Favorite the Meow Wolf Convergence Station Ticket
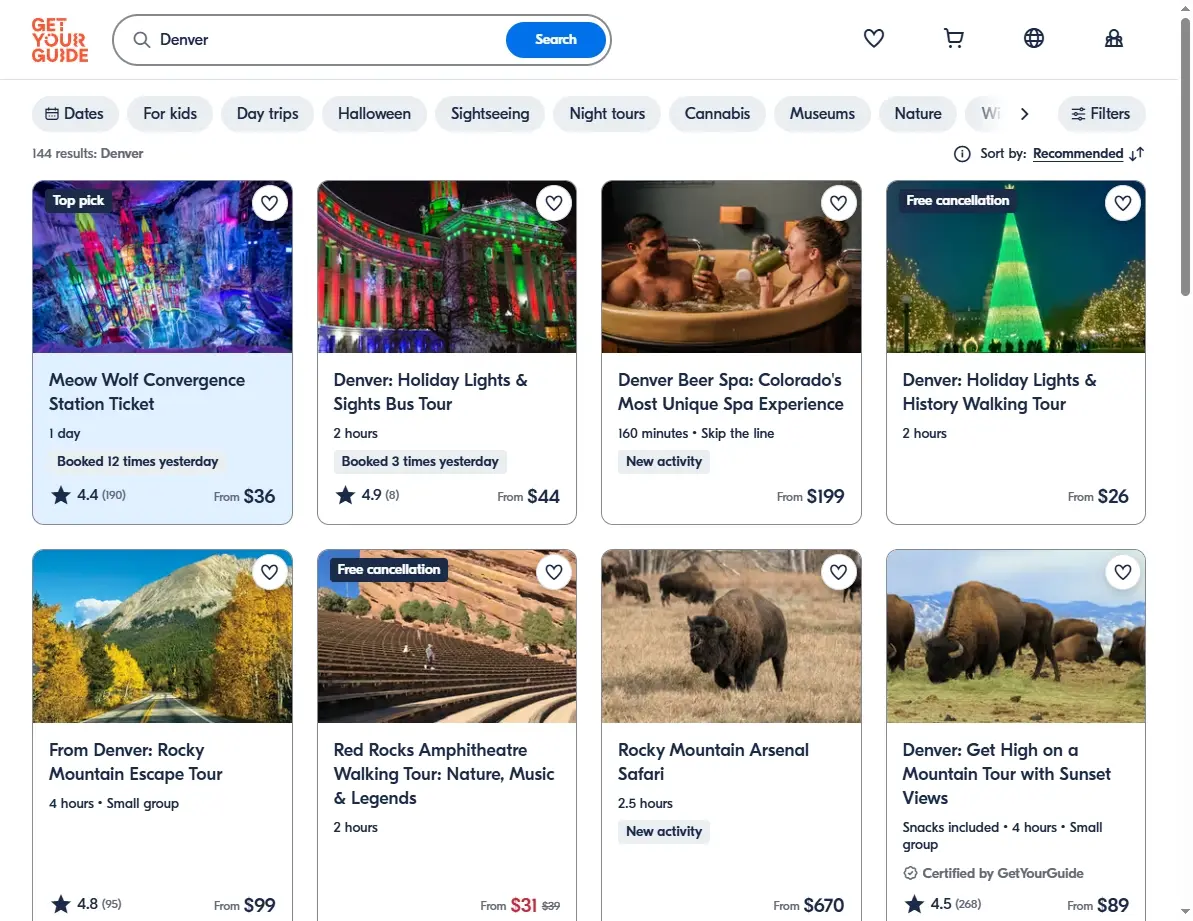1193x921 pixels. (x=269, y=203)
